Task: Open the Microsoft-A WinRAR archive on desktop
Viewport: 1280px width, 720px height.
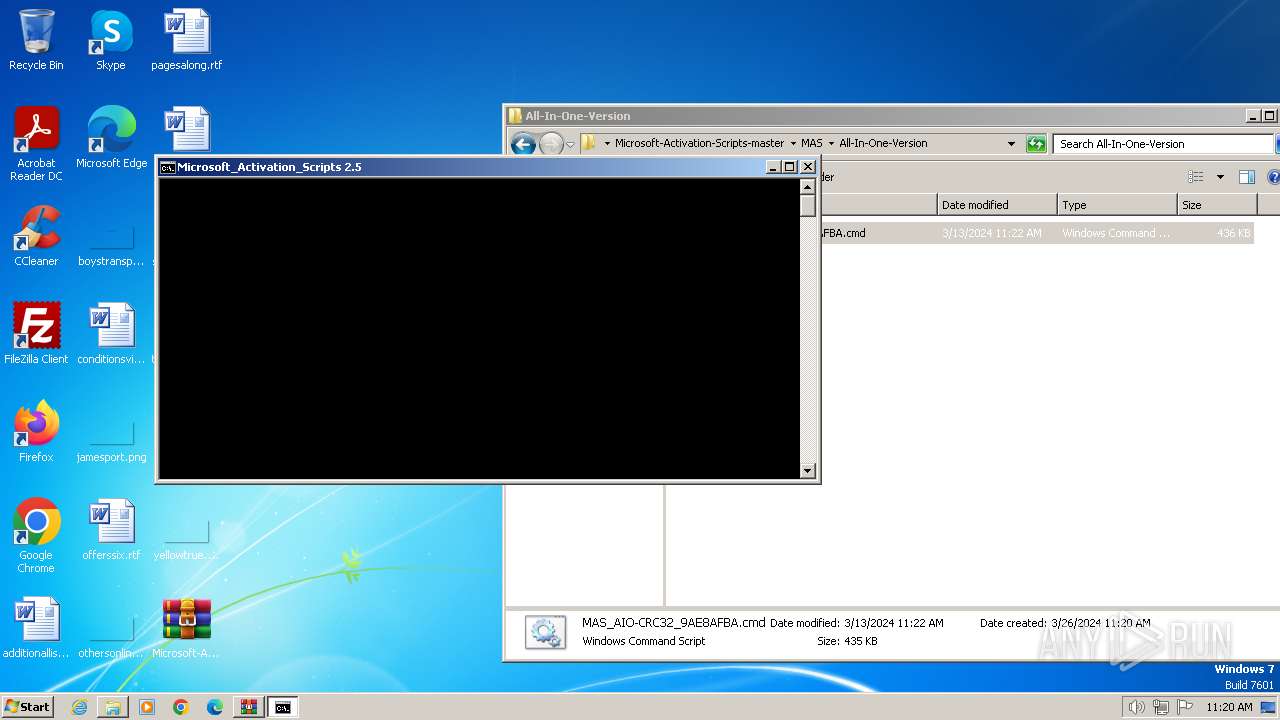Action: tap(186, 628)
